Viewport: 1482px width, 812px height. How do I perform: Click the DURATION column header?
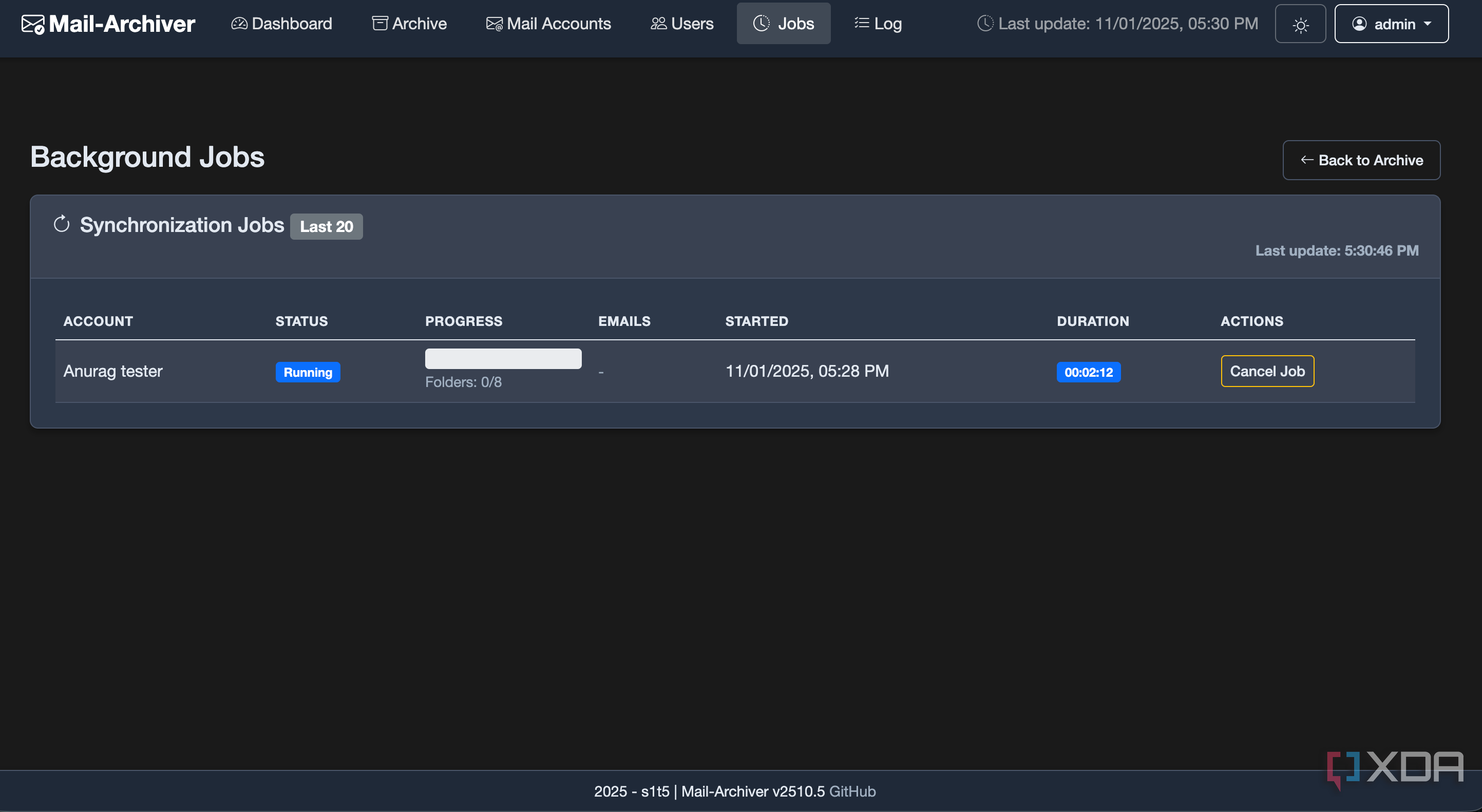[1093, 321]
